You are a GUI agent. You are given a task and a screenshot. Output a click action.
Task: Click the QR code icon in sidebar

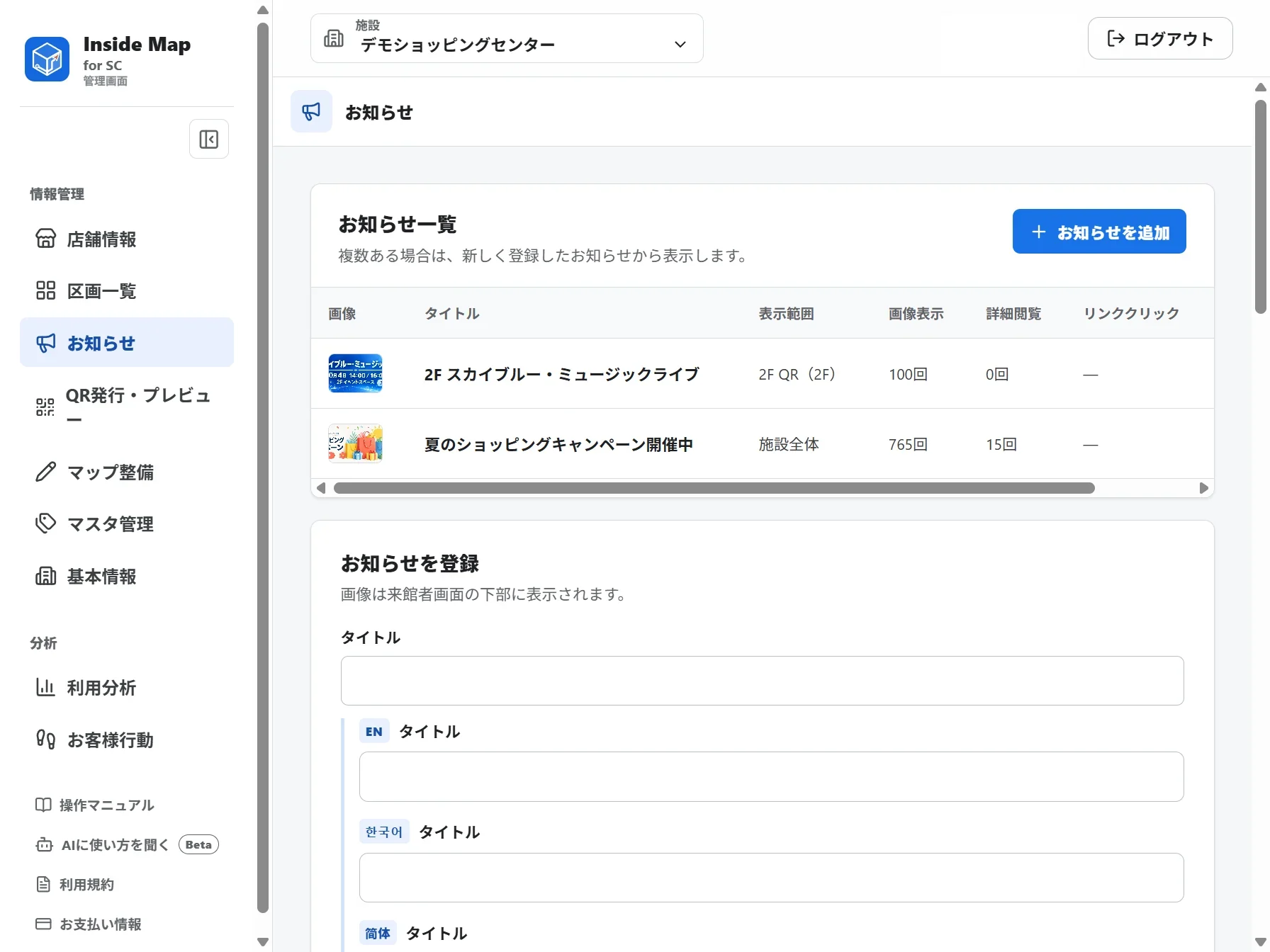point(45,407)
